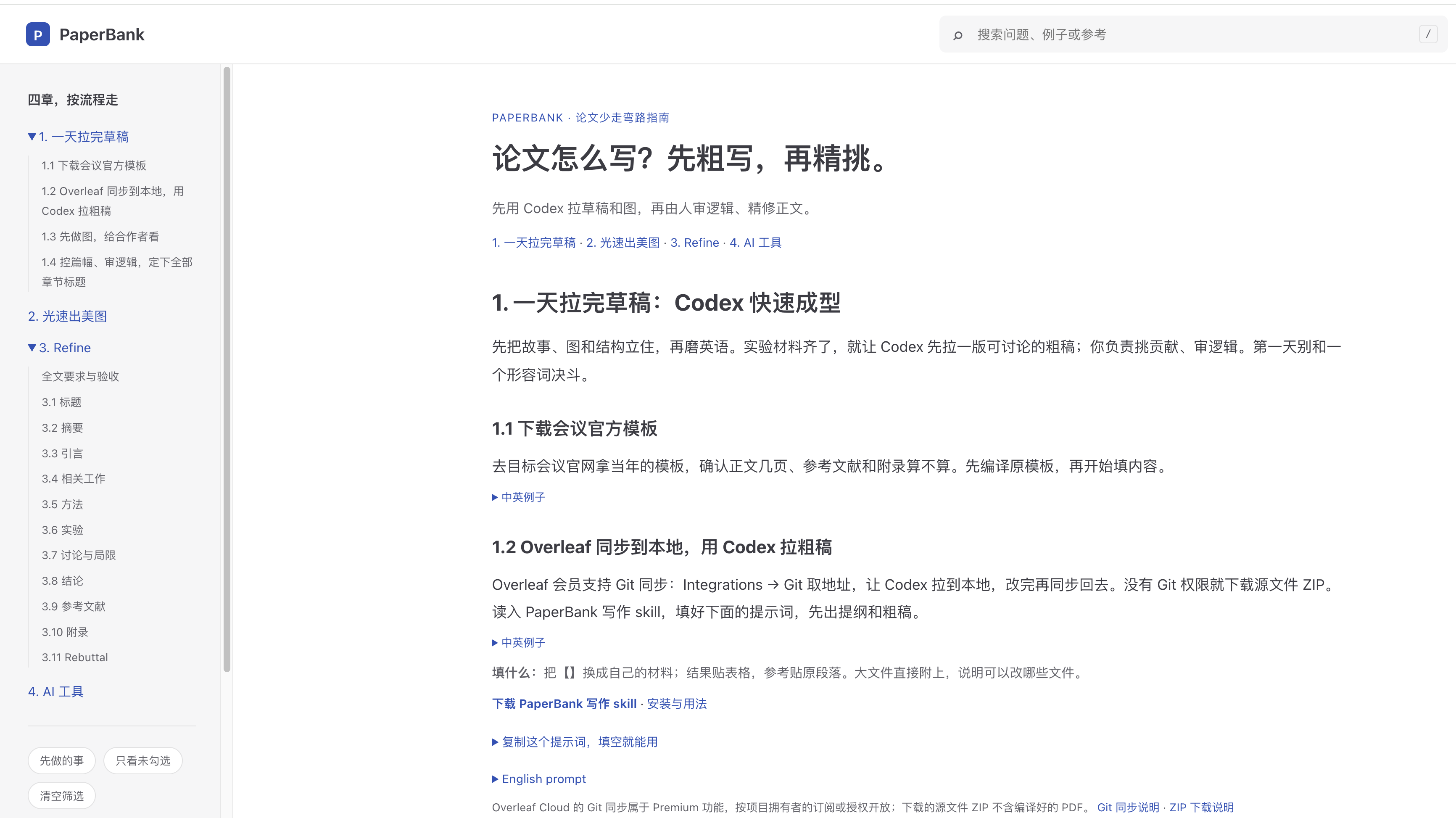This screenshot has width=1456, height=818.
Task: Collapse sidebar section 3. Refine
Action: 59,348
